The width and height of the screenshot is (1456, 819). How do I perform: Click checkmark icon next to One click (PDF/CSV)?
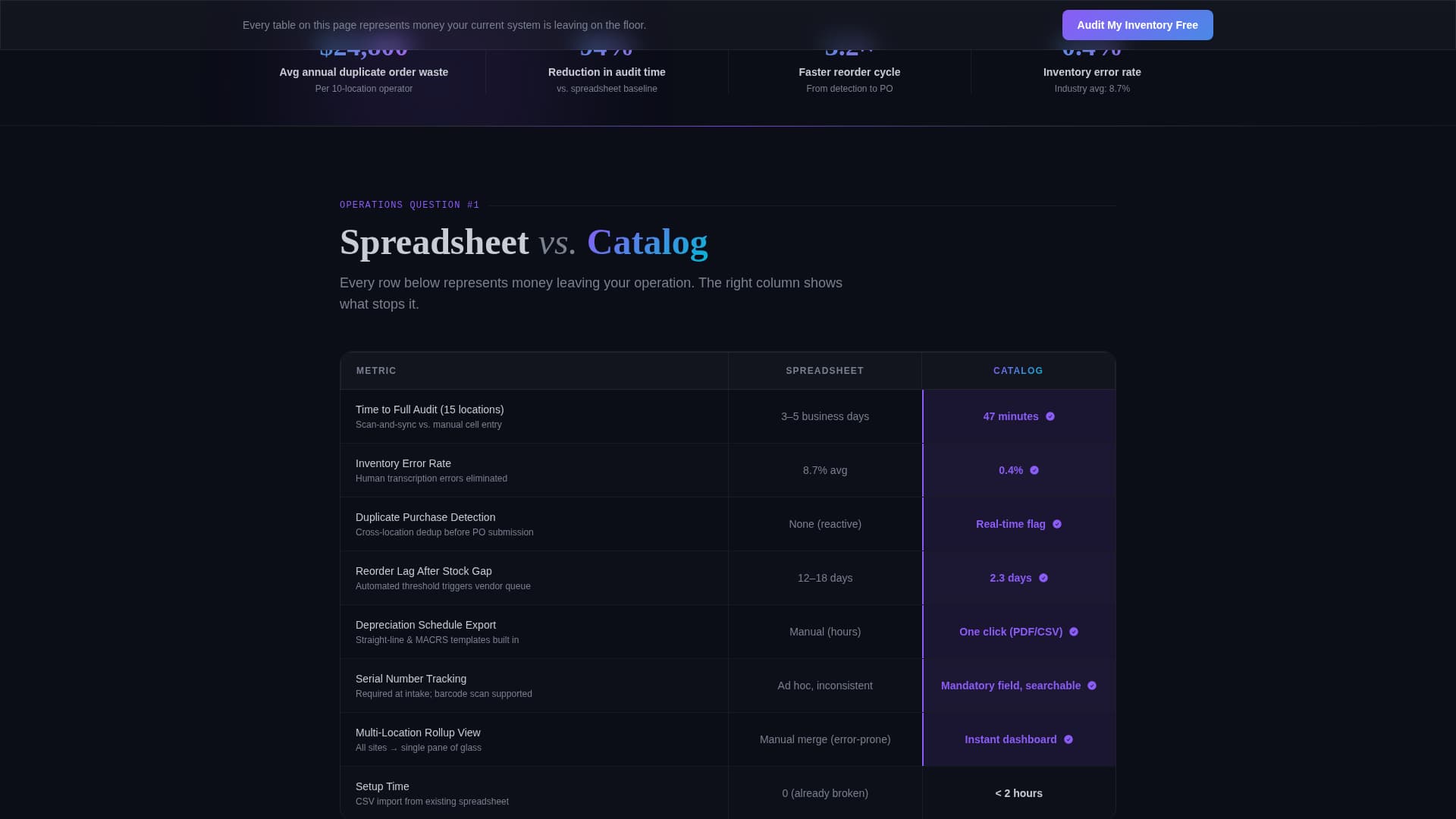pos(1074,632)
